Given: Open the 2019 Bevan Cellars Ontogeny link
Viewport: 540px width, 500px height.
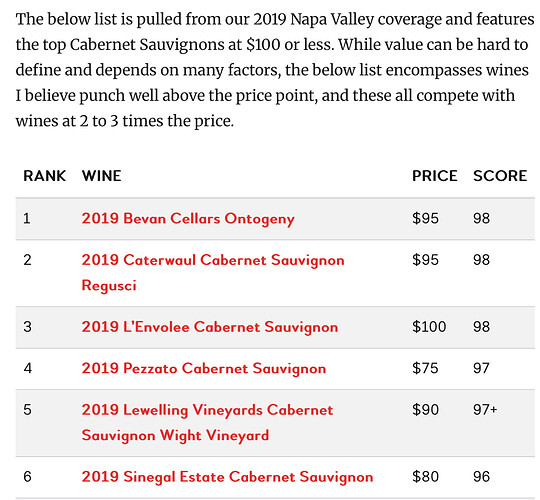Looking at the screenshot, I should pos(188,219).
